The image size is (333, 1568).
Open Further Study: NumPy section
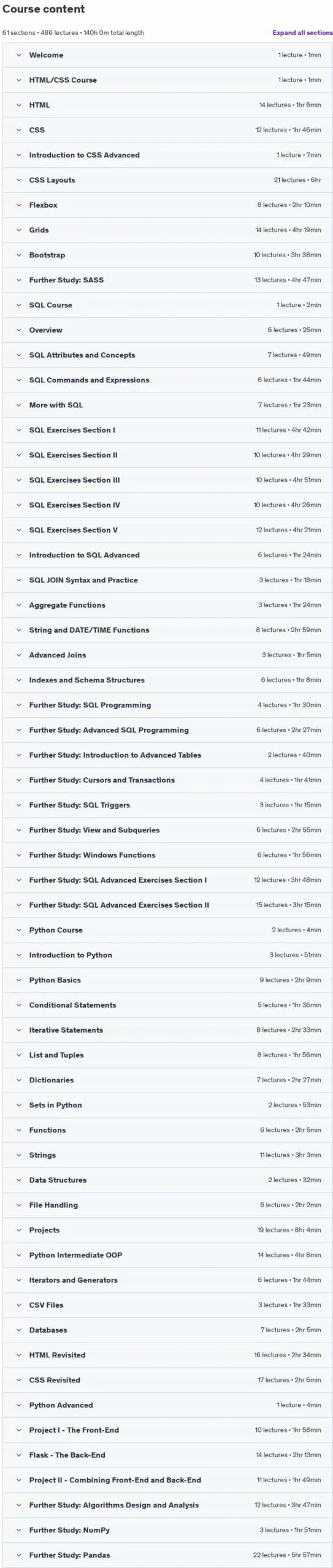point(167,1529)
